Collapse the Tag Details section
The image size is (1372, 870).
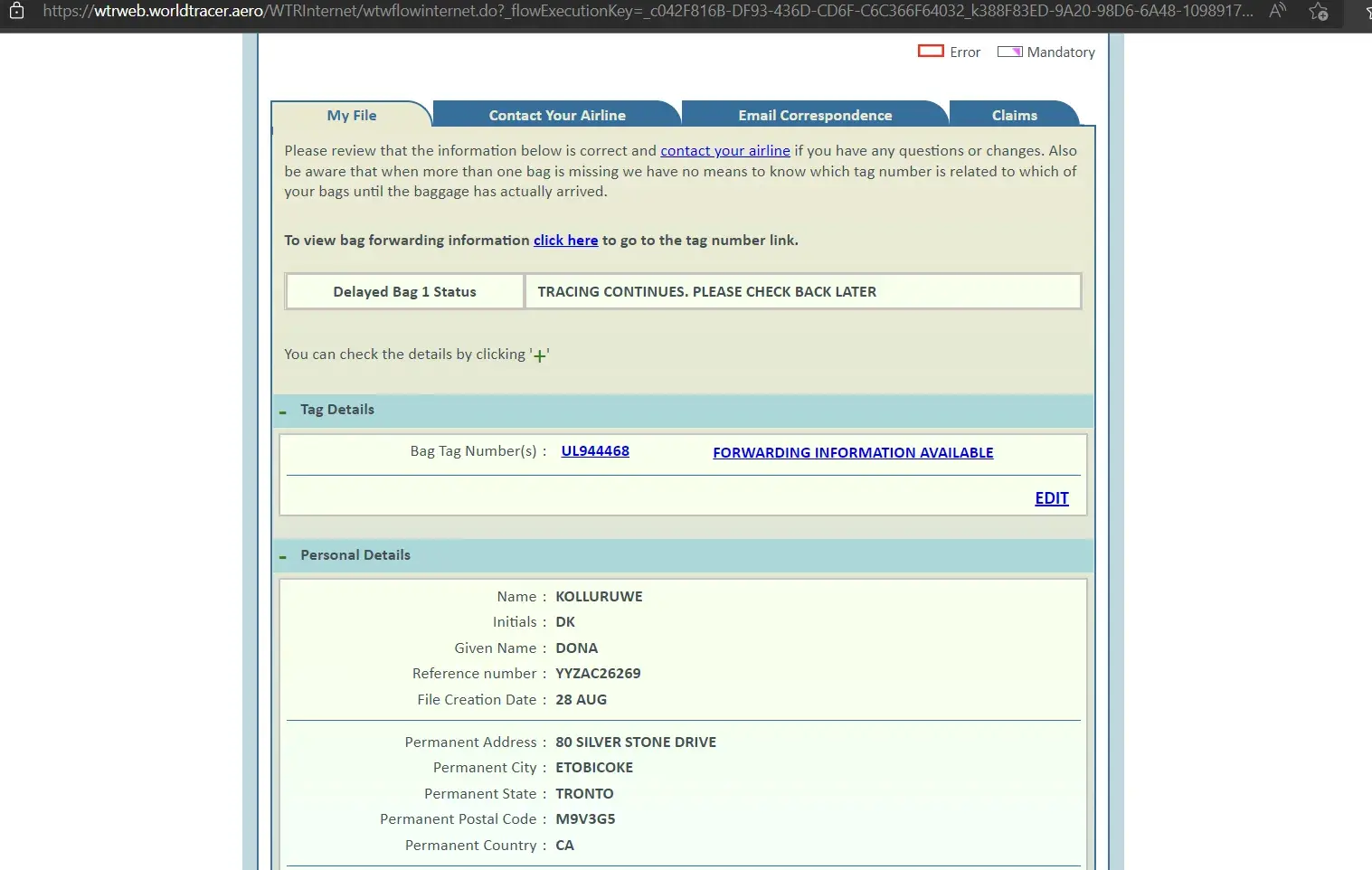pos(283,411)
